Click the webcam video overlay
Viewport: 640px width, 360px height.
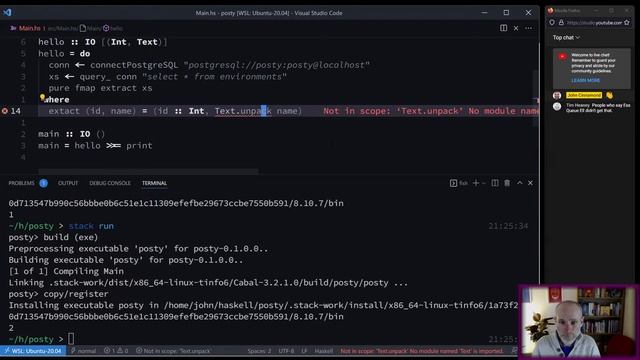tap(579, 322)
